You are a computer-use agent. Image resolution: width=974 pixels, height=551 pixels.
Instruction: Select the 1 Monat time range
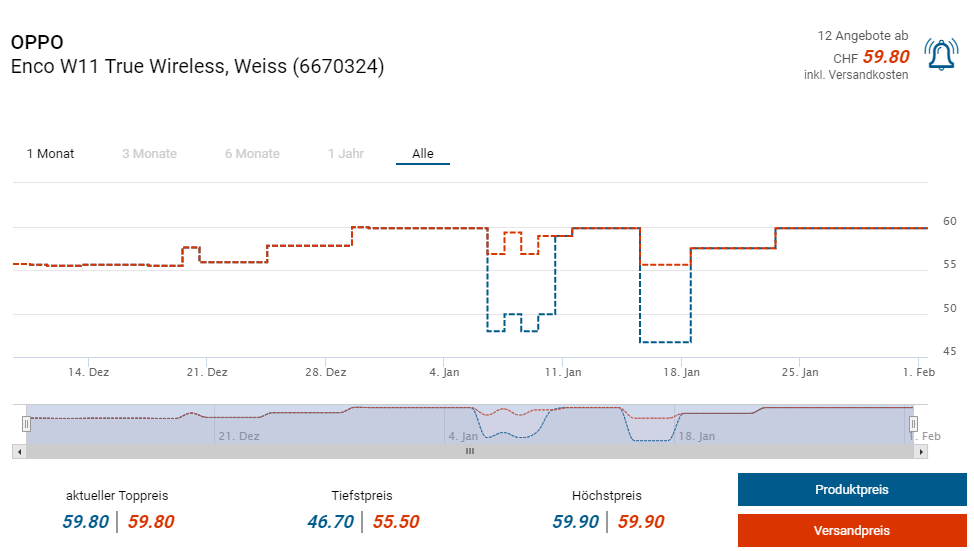point(50,154)
